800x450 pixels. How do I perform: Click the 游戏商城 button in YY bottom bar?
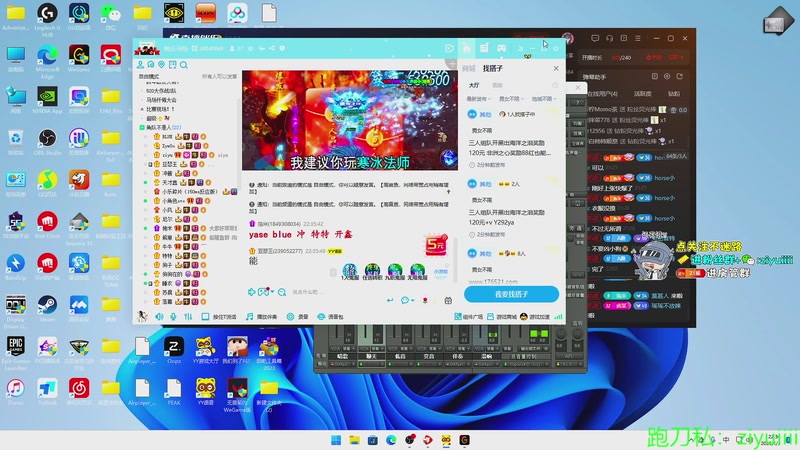click(x=502, y=317)
